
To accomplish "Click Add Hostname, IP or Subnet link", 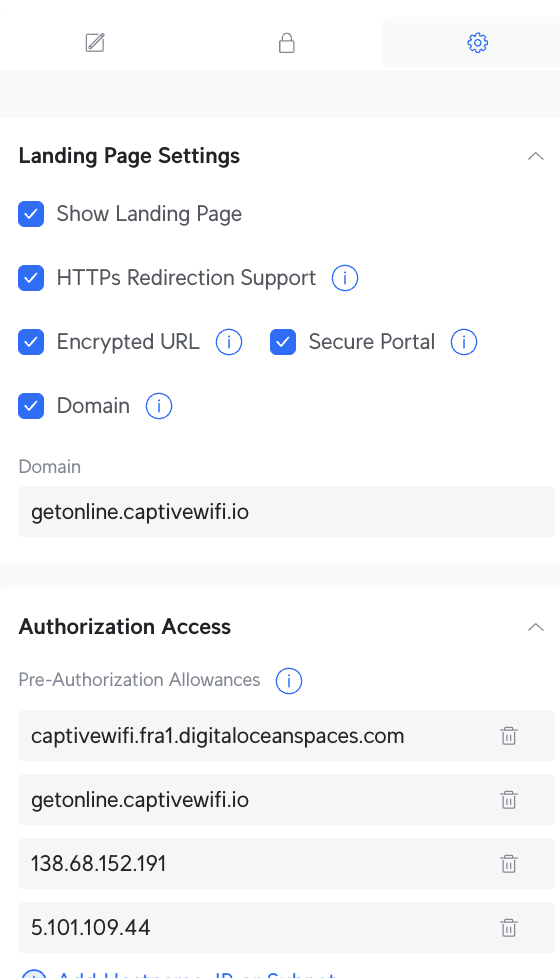I will 197,974.
